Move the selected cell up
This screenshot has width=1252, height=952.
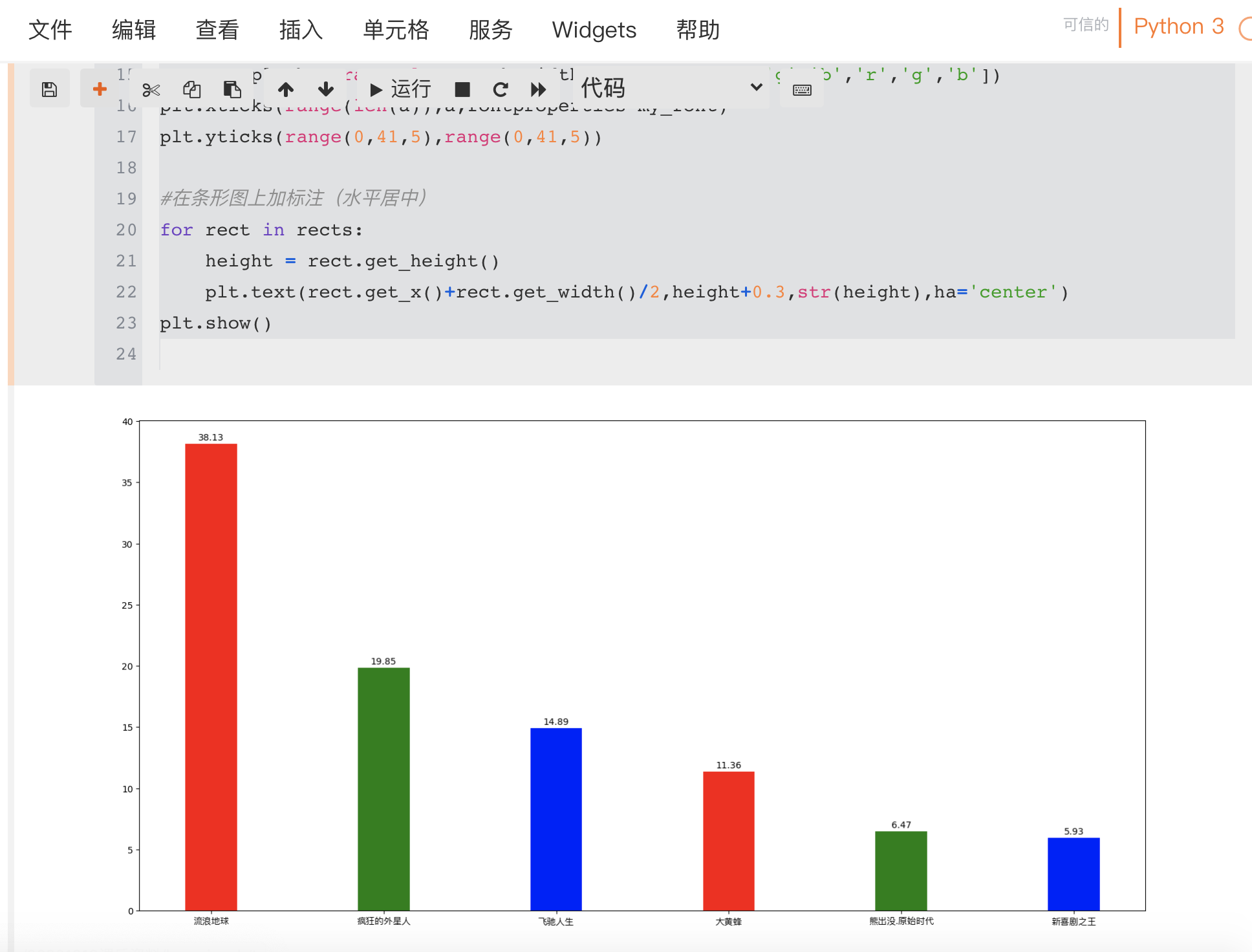tap(286, 90)
